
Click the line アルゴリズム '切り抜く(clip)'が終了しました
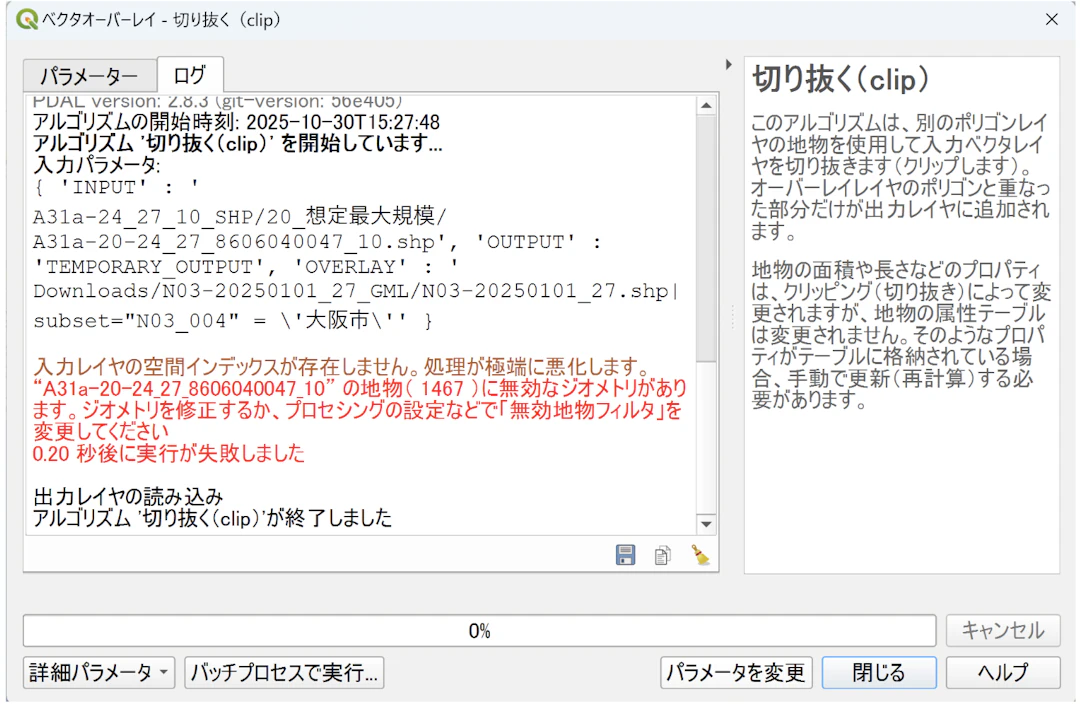pos(212,518)
